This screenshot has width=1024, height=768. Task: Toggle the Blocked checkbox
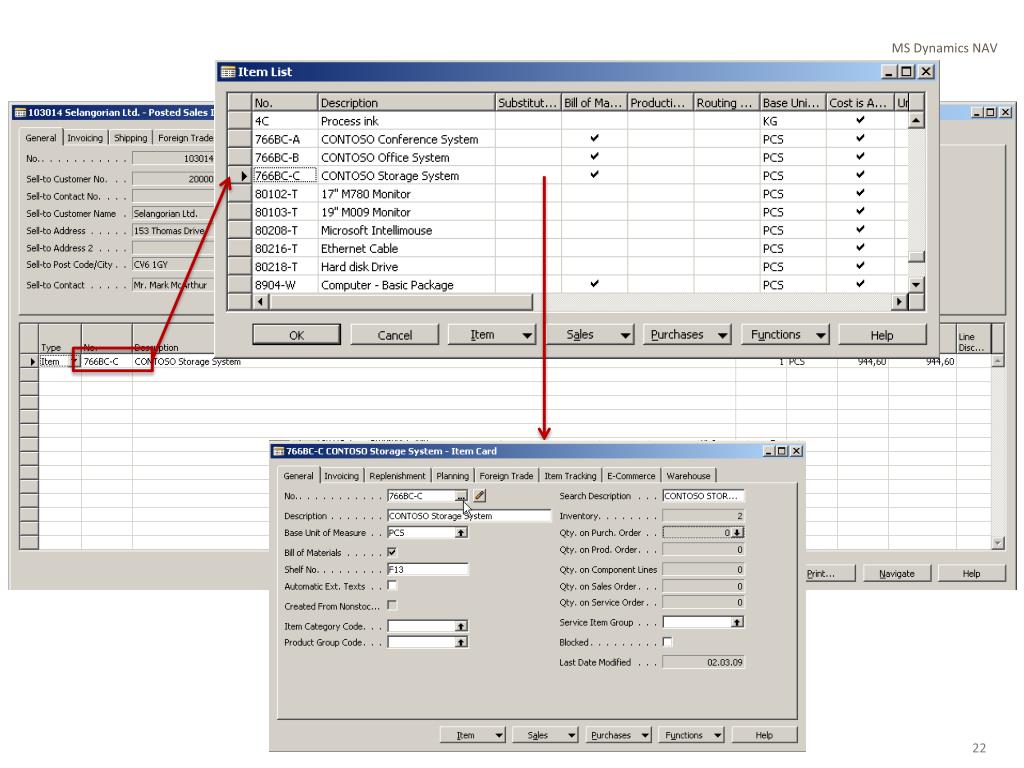click(x=667, y=642)
